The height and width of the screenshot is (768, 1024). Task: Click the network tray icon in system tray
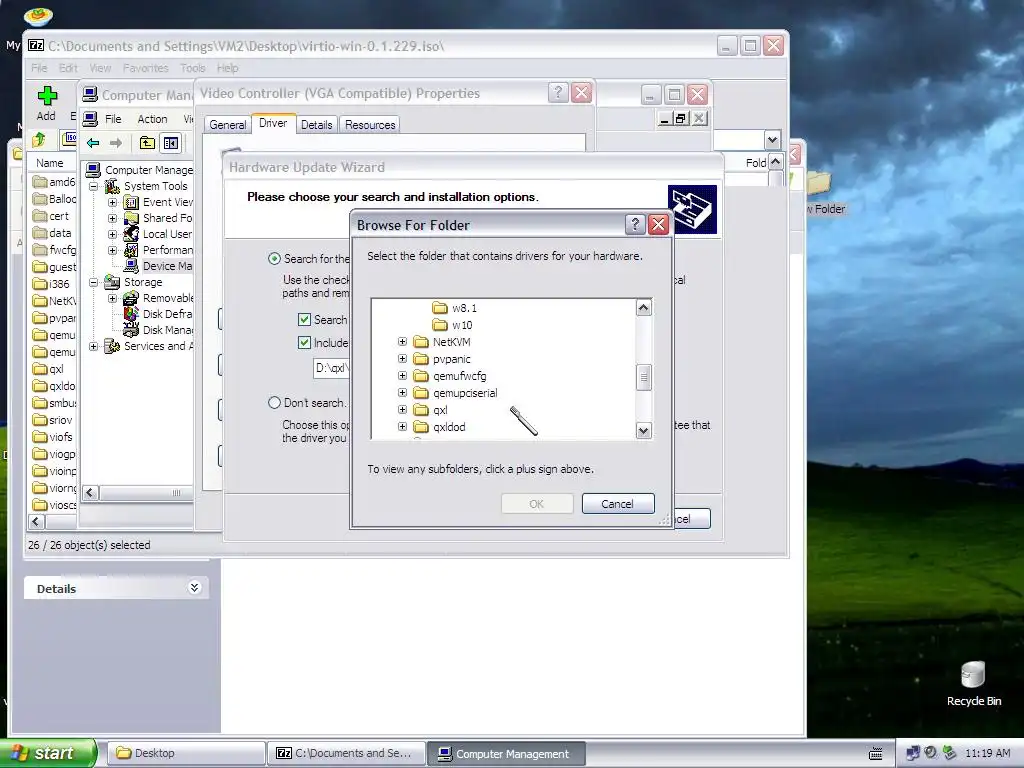pos(913,753)
